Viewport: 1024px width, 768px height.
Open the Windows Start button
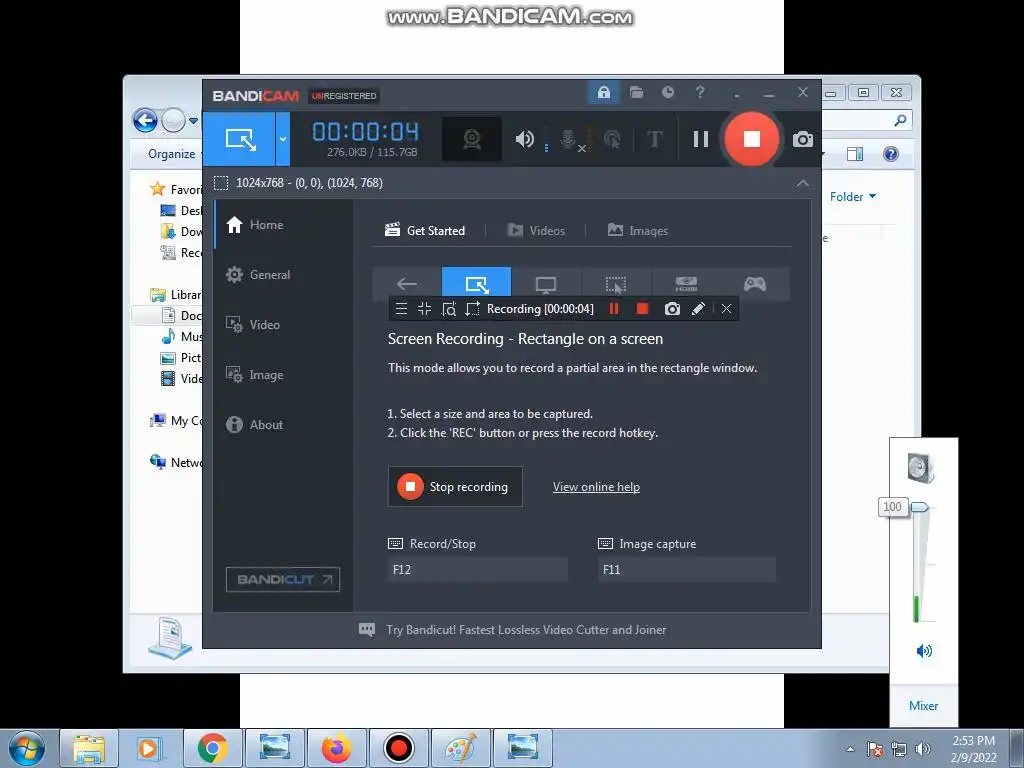click(27, 748)
